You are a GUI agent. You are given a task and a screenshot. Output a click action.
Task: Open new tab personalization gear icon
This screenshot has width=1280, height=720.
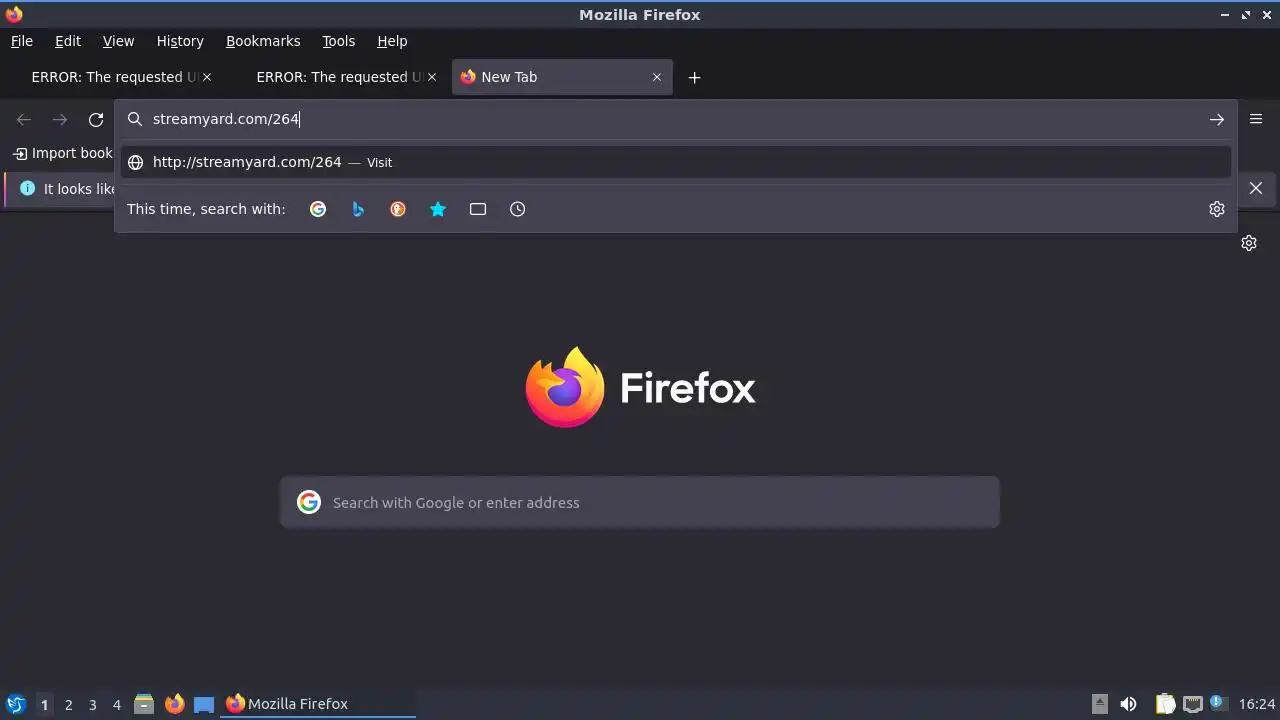pyautogui.click(x=1249, y=243)
